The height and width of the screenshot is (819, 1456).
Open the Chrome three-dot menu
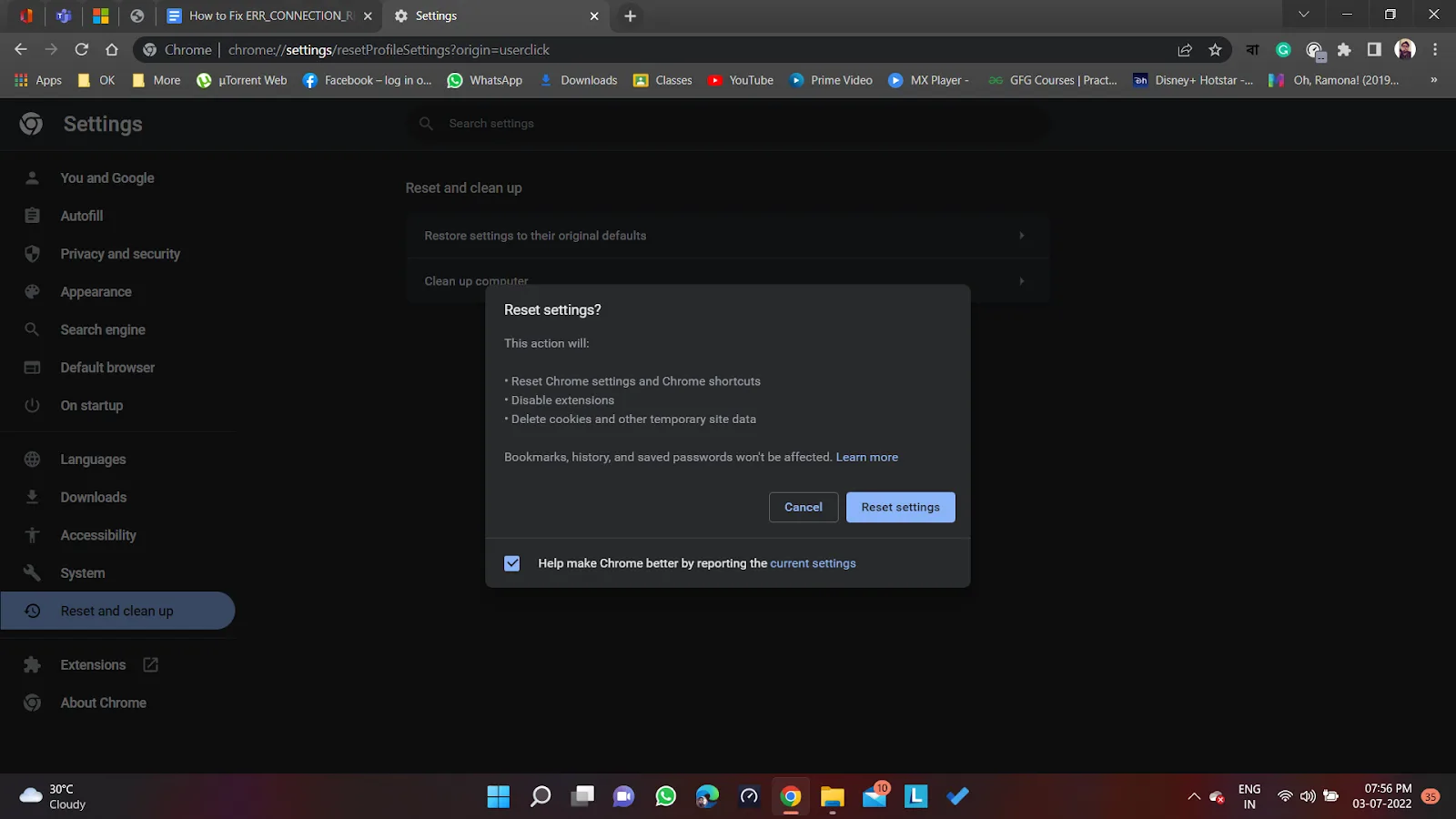coord(1435,50)
